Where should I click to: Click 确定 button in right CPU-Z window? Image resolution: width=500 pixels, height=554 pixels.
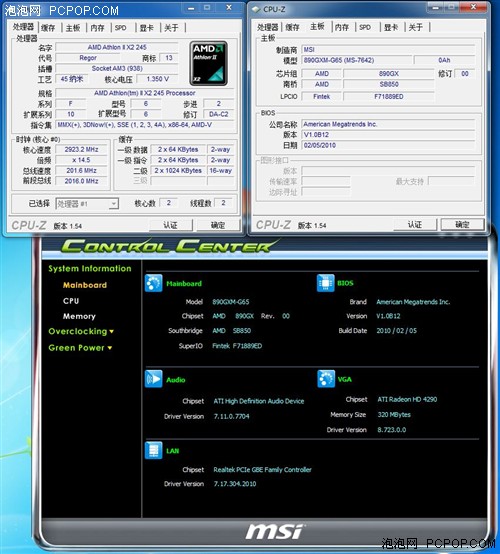pyautogui.click(x=462, y=225)
